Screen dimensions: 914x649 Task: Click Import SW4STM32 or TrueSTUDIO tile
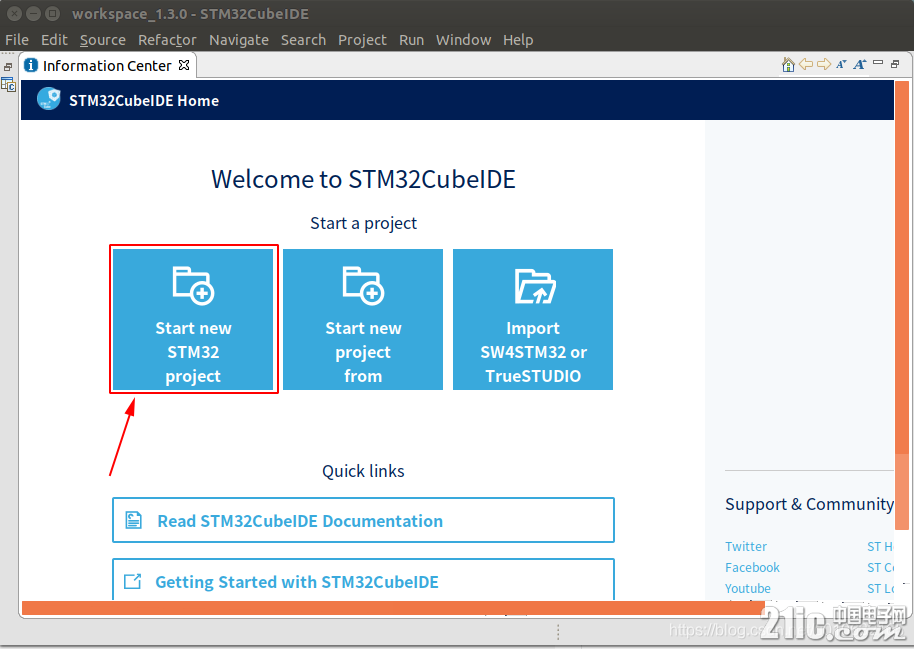point(533,319)
